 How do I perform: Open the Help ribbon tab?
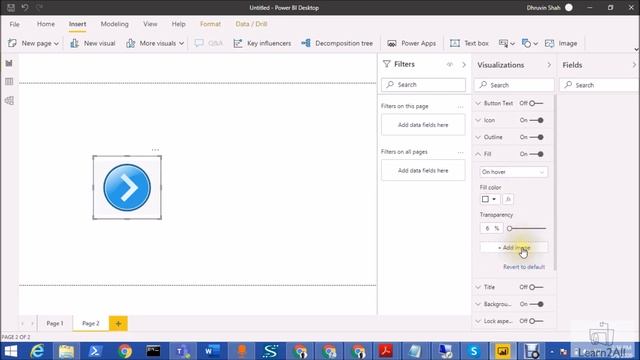178,24
